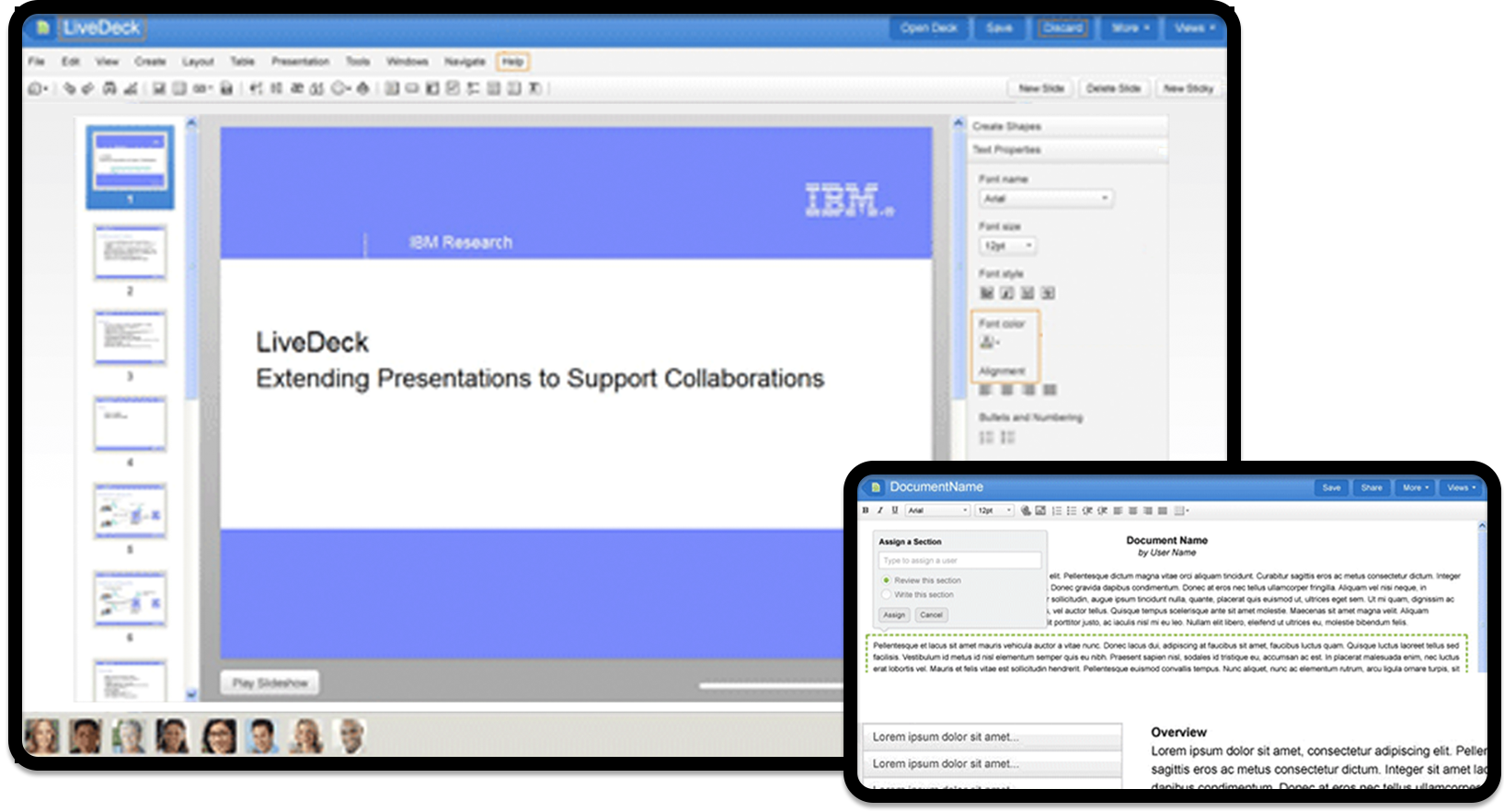Bulleted list icon in DocumentName toolbar
1504x812 pixels.
1072,510
